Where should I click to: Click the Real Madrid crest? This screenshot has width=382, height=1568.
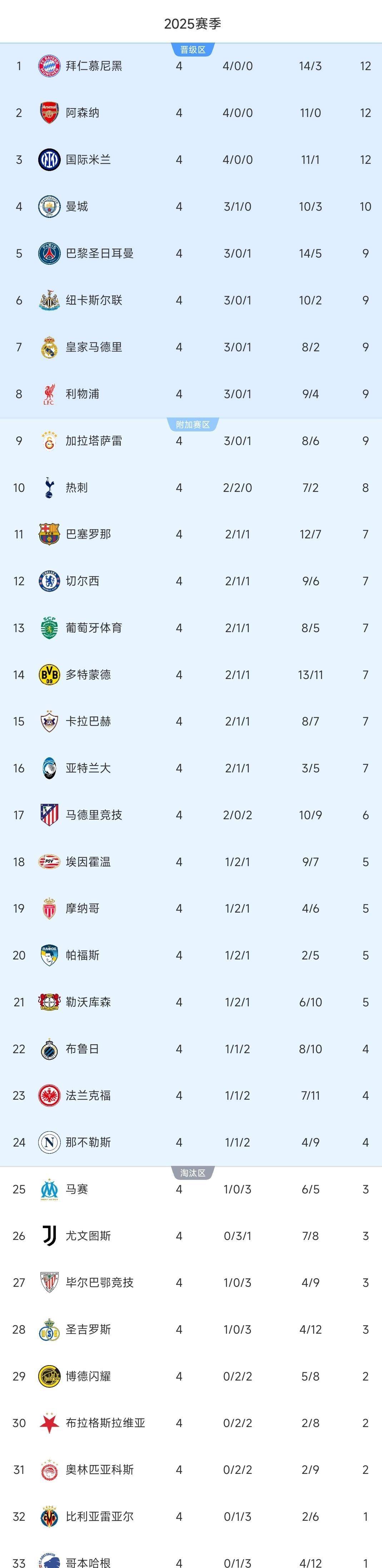pyautogui.click(x=49, y=347)
